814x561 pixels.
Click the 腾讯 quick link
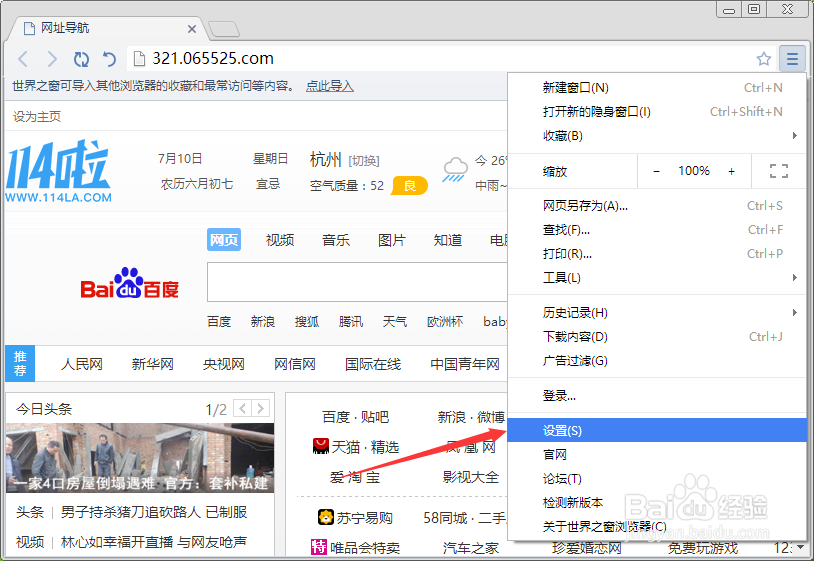coord(351,322)
